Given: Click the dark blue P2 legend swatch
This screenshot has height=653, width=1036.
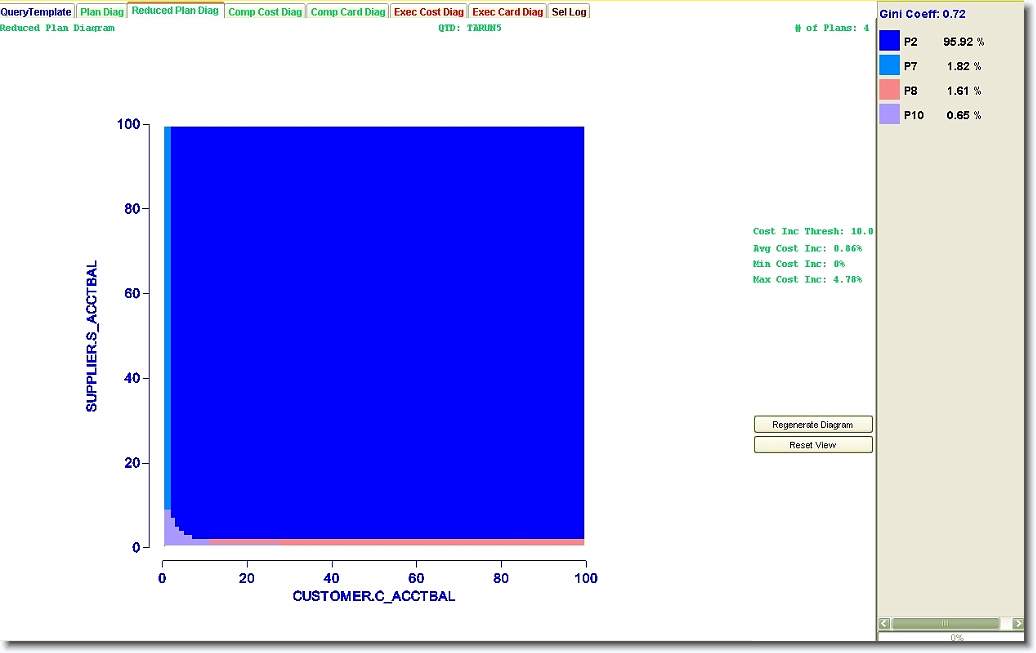Looking at the screenshot, I should pyautogui.click(x=889, y=41).
